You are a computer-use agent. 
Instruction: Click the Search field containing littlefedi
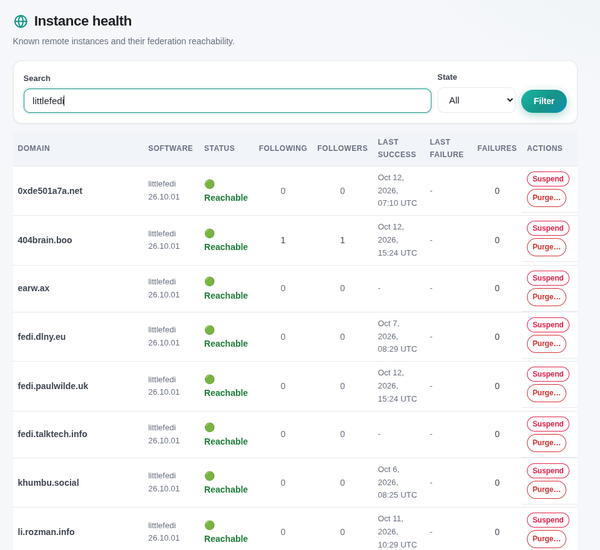227,101
